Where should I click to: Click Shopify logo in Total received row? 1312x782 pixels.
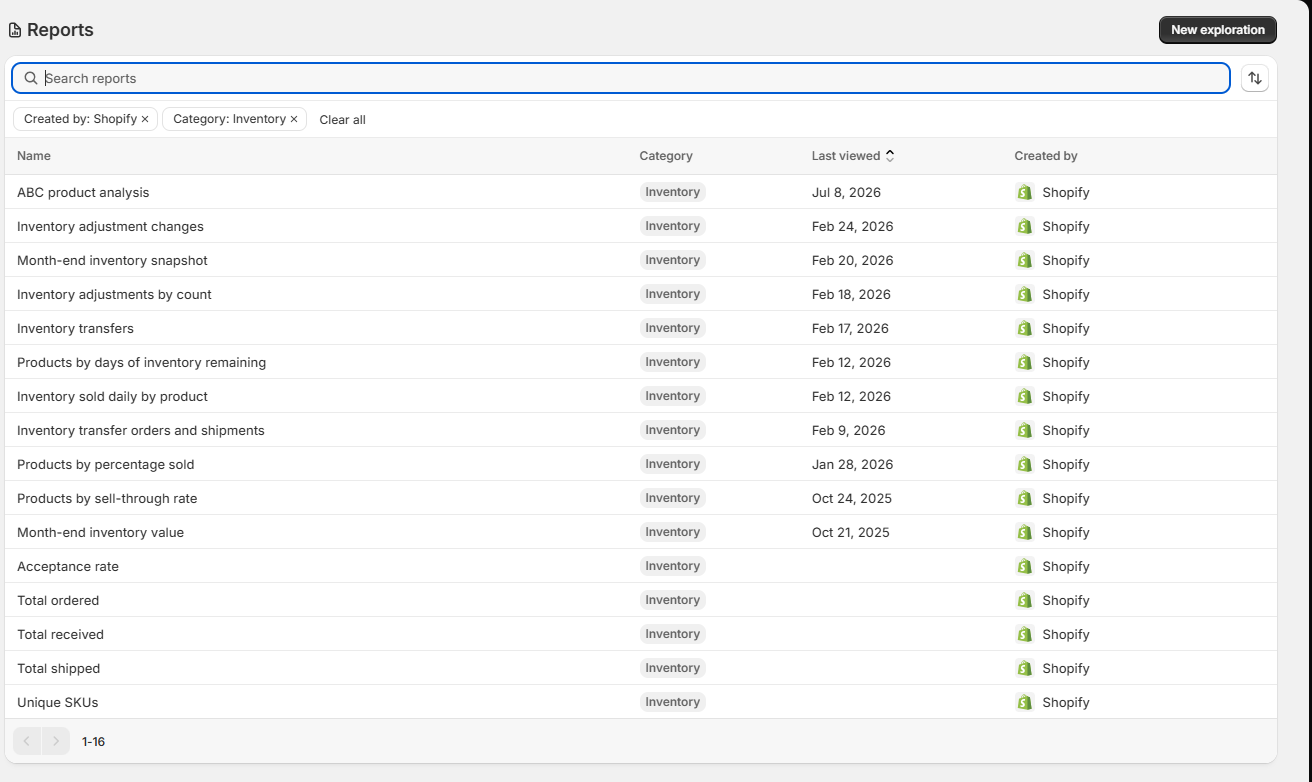pos(1024,634)
